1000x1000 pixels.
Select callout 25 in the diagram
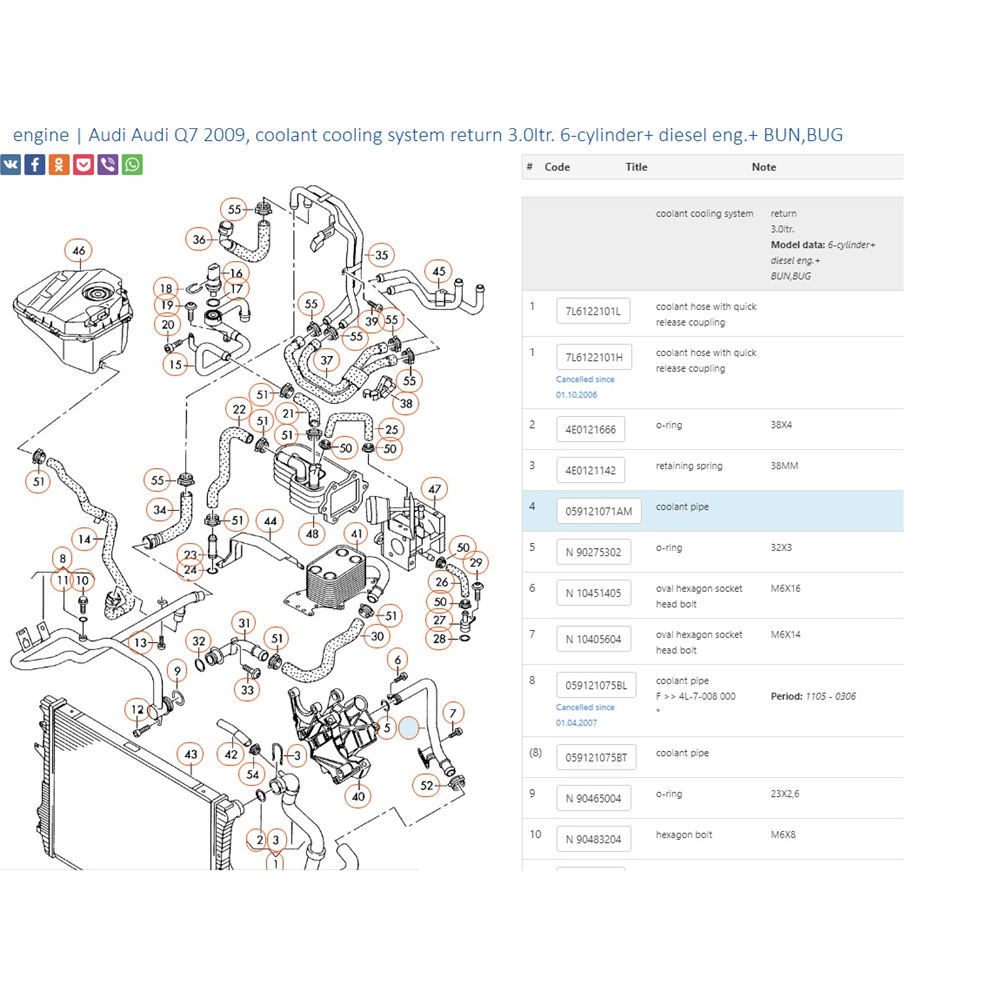coord(392,429)
